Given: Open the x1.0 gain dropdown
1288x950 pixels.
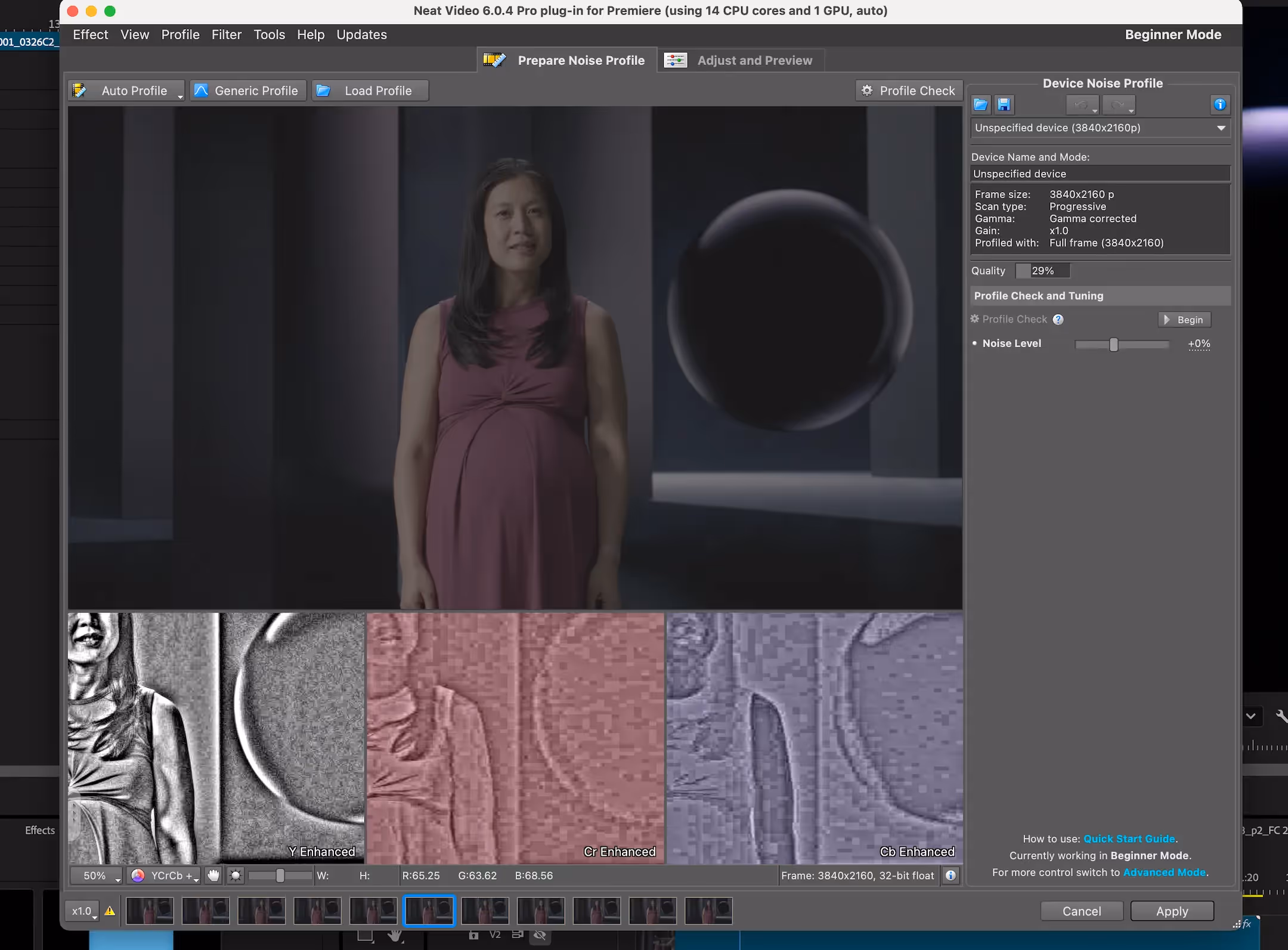Looking at the screenshot, I should point(82,911).
